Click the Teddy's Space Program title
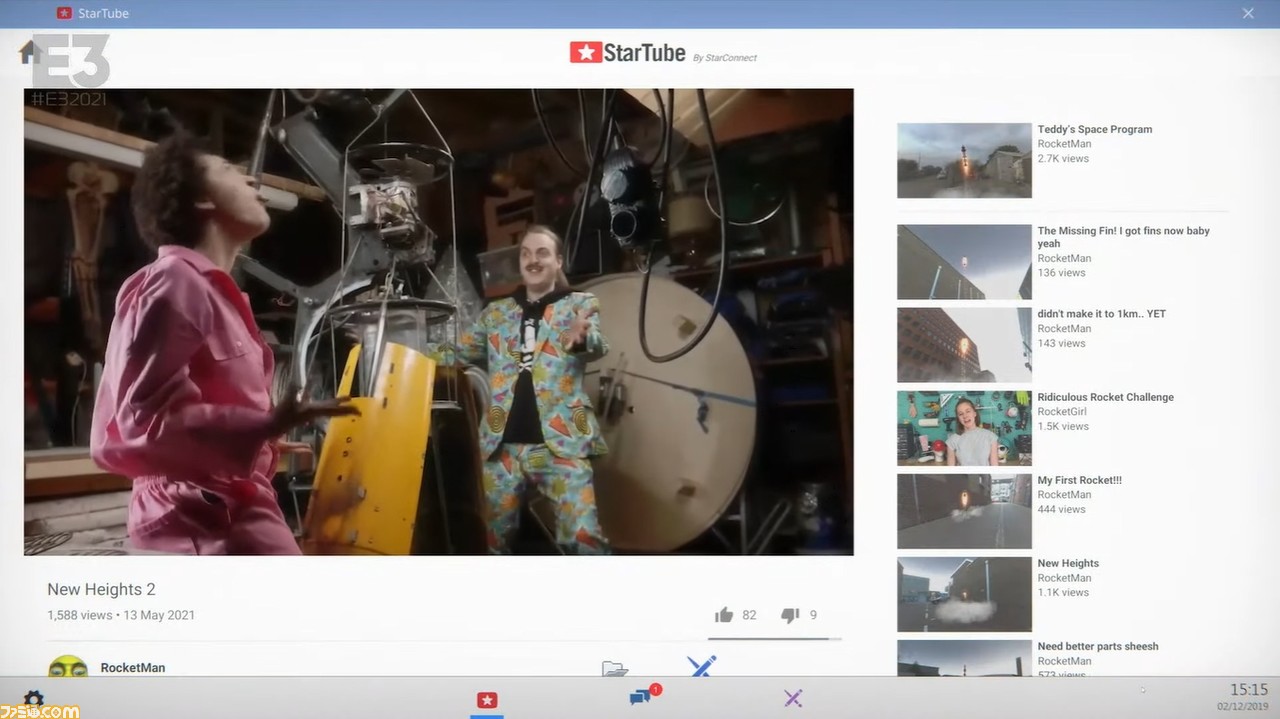Screen dimensions: 1280x719 (x=1095, y=129)
